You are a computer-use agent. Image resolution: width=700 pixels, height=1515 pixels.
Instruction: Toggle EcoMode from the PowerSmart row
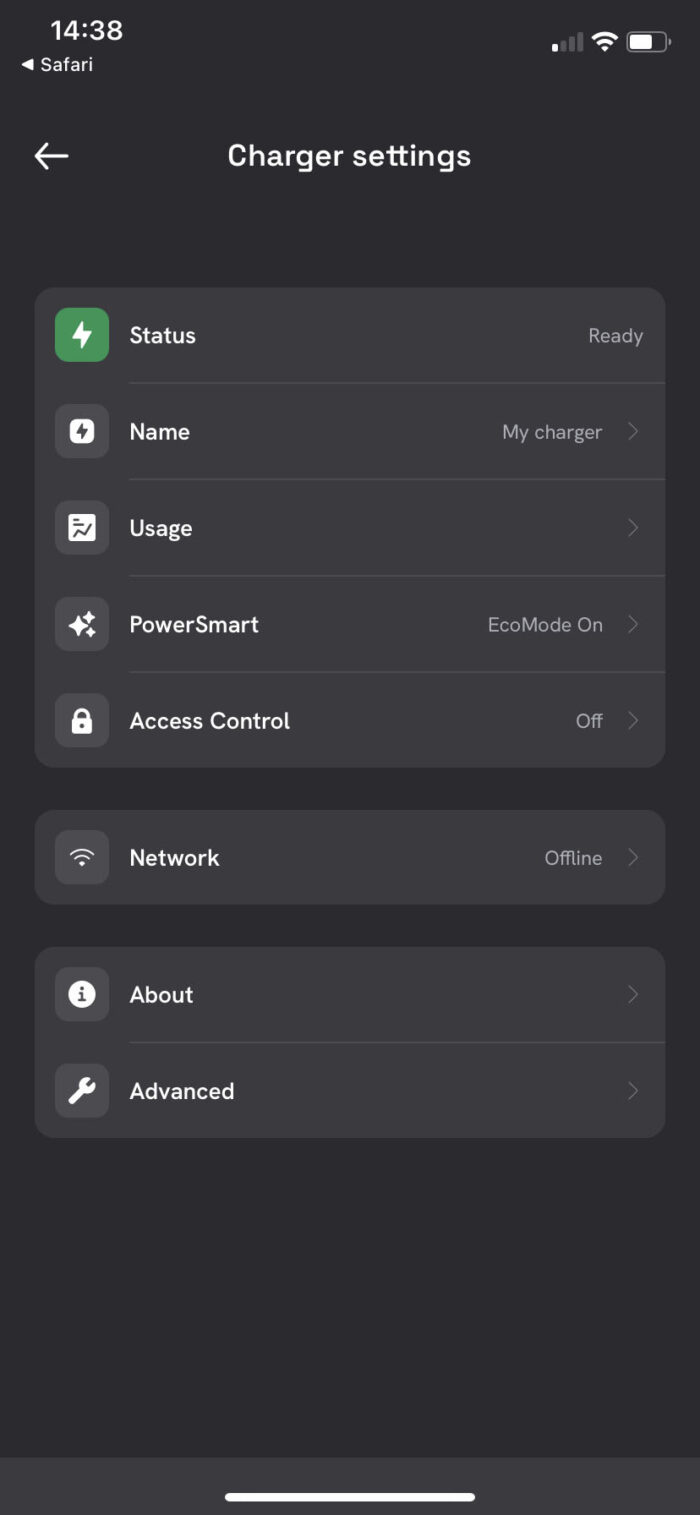(x=545, y=624)
